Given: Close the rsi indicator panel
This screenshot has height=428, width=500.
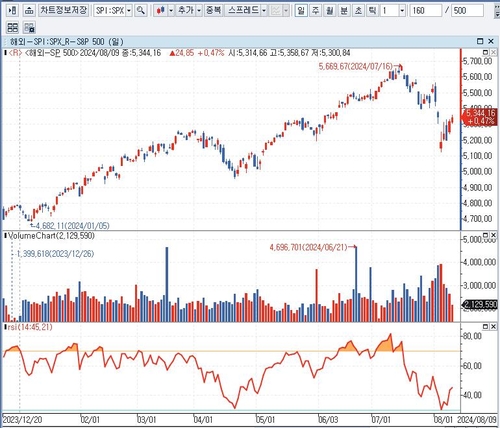Looking at the screenshot, I should [493, 326].
